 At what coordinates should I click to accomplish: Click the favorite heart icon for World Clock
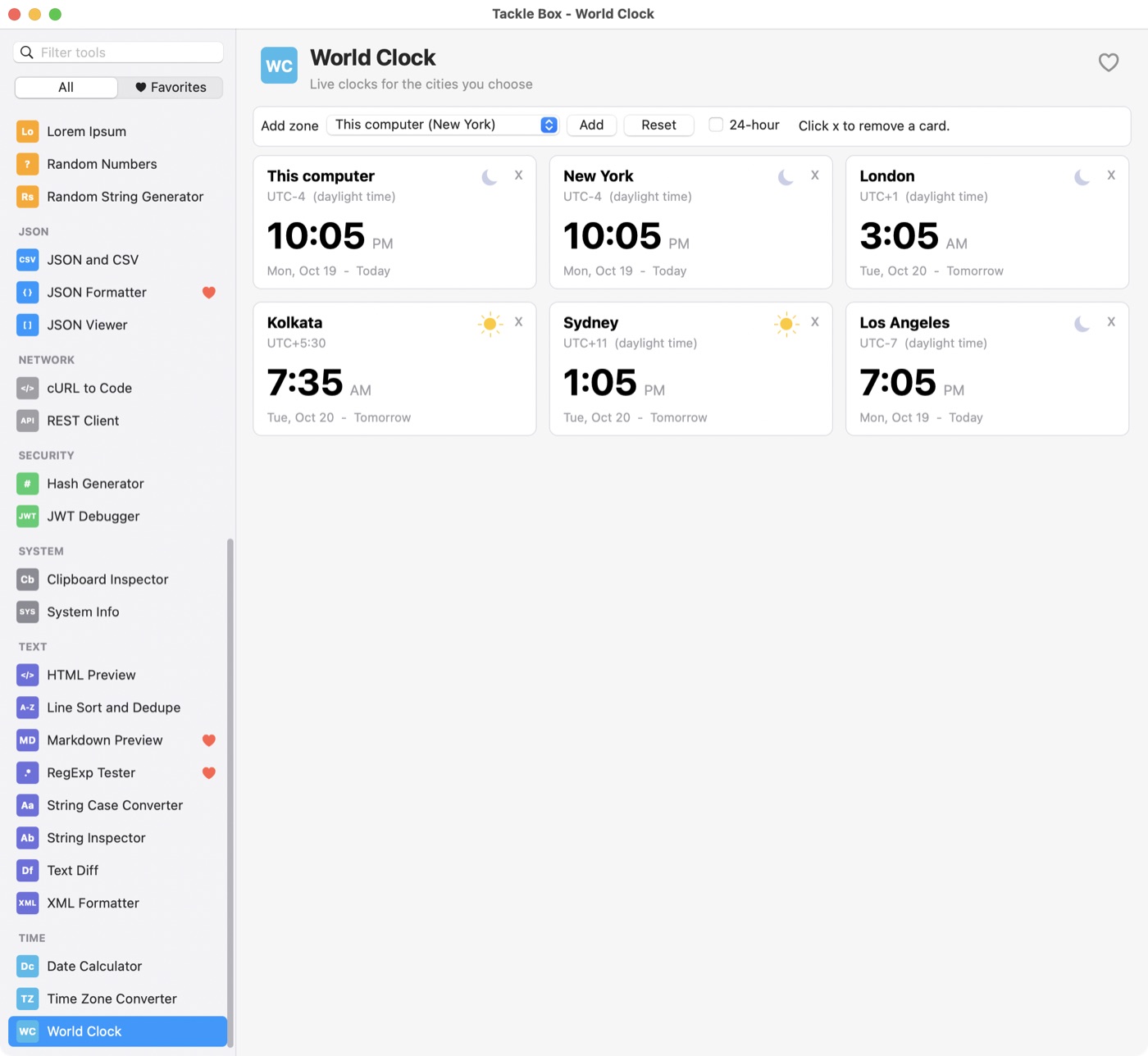pyautogui.click(x=1108, y=62)
